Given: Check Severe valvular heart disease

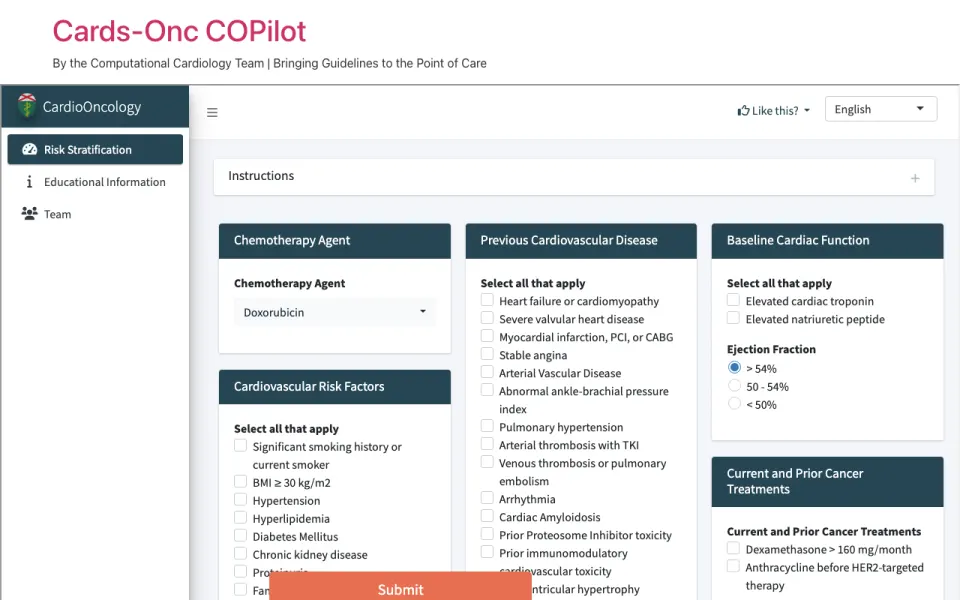Looking at the screenshot, I should click(487, 318).
